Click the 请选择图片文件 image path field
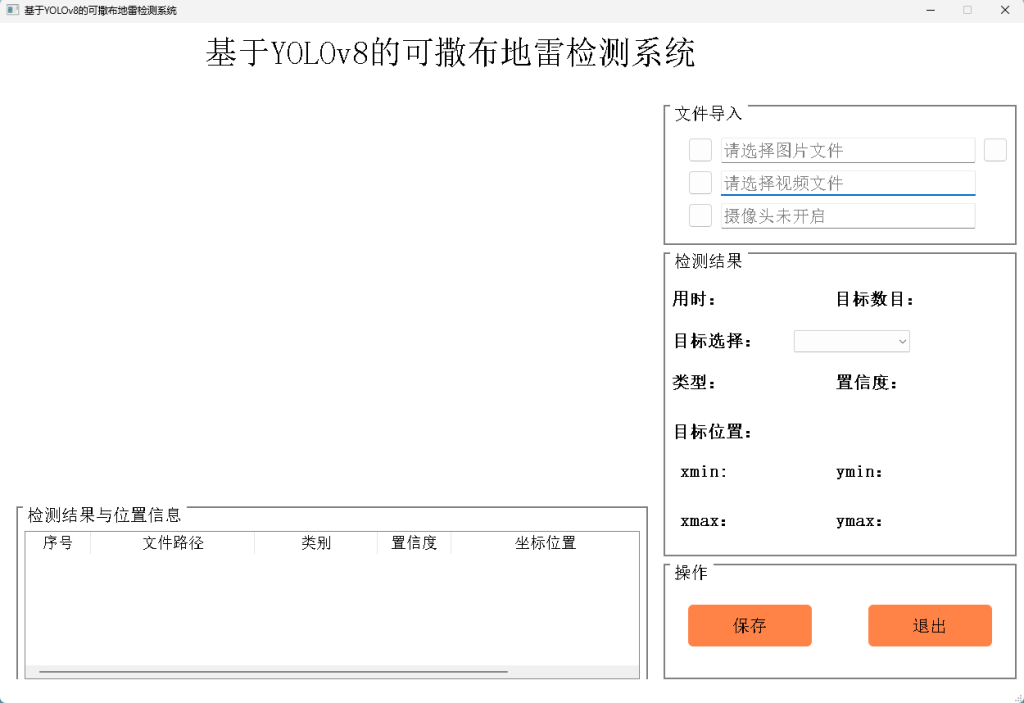This screenshot has height=703, width=1024. tap(848, 149)
